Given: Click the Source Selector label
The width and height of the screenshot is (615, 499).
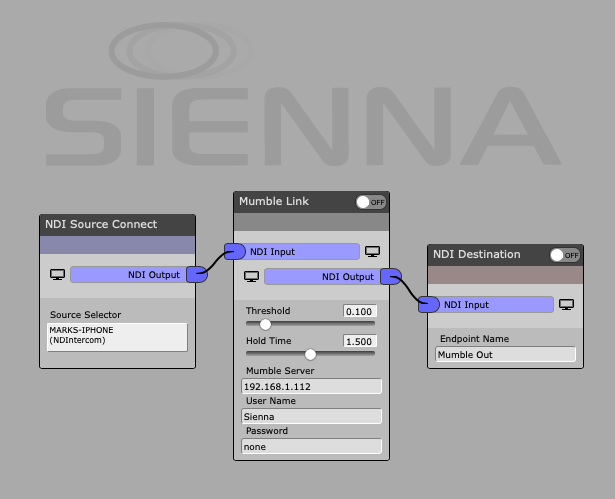Looking at the screenshot, I should click(86, 315).
